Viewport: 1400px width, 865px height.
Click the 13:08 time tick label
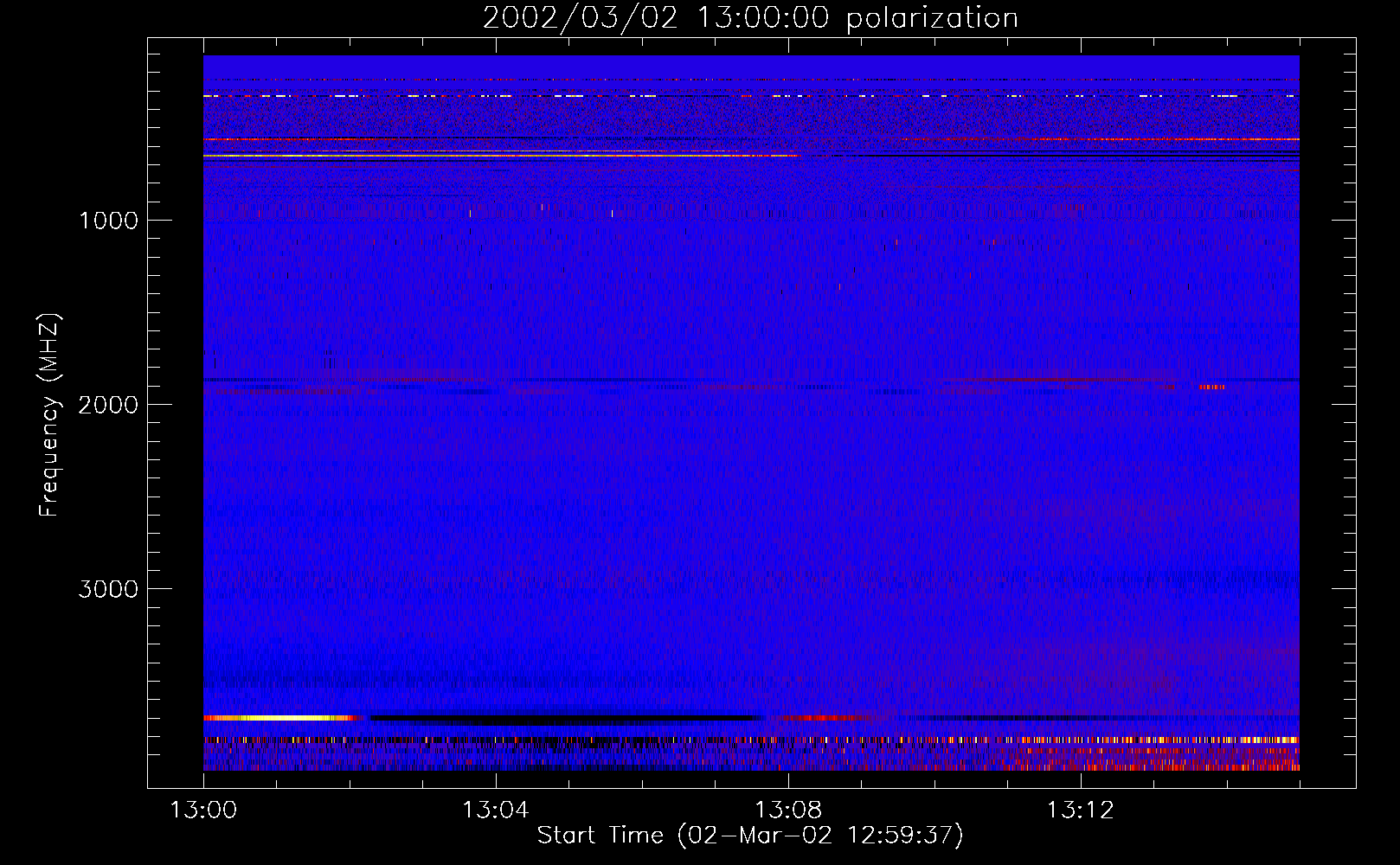click(787, 811)
